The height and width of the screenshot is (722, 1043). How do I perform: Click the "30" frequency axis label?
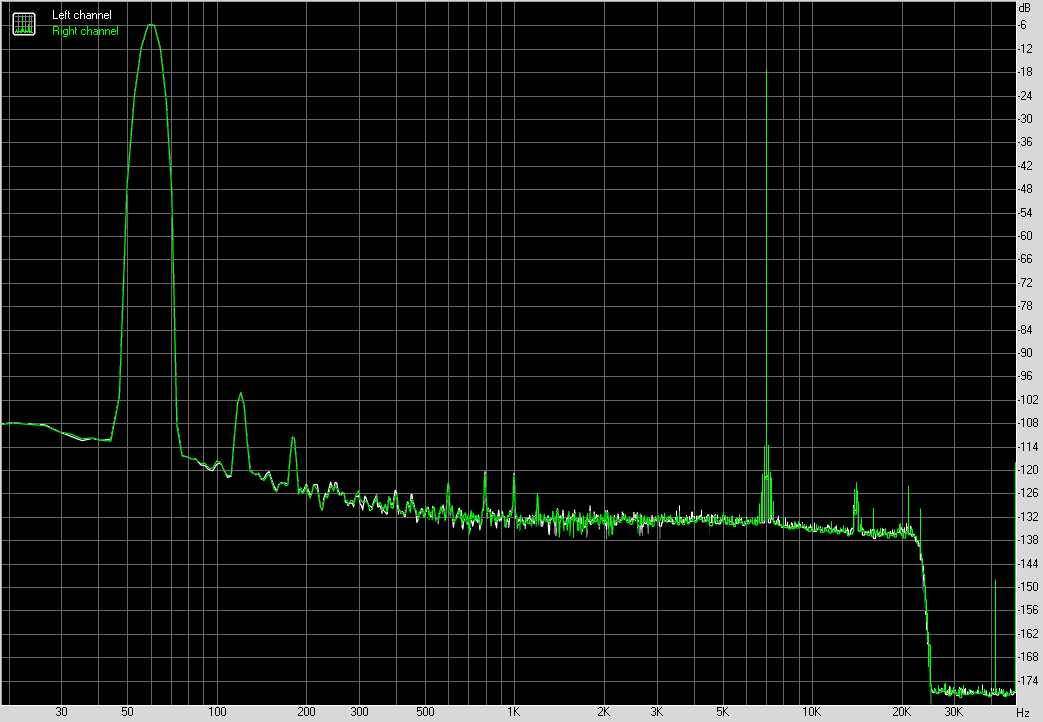pos(61,712)
